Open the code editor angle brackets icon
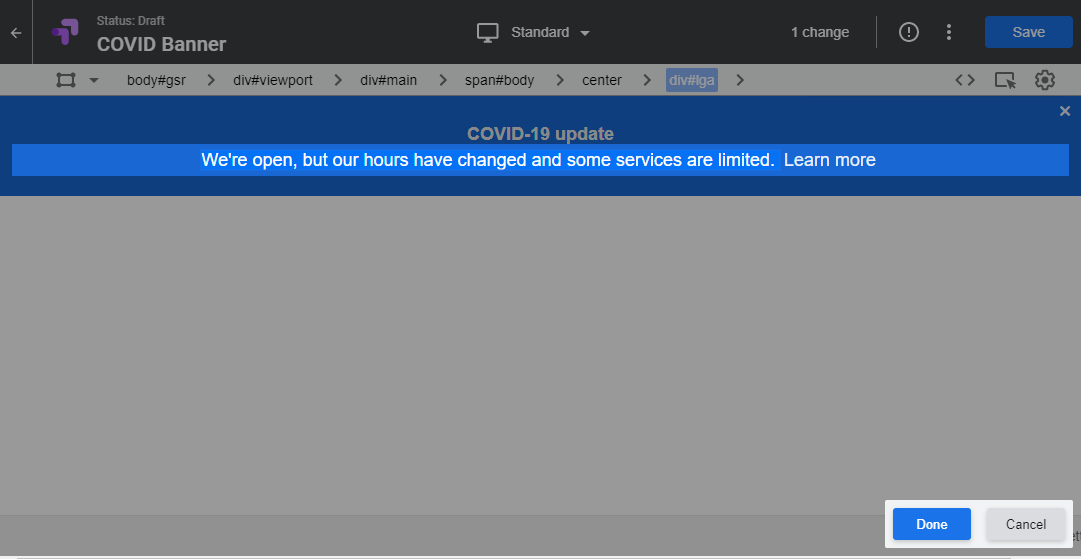Screen dimensions: 1081x559 (964, 80)
